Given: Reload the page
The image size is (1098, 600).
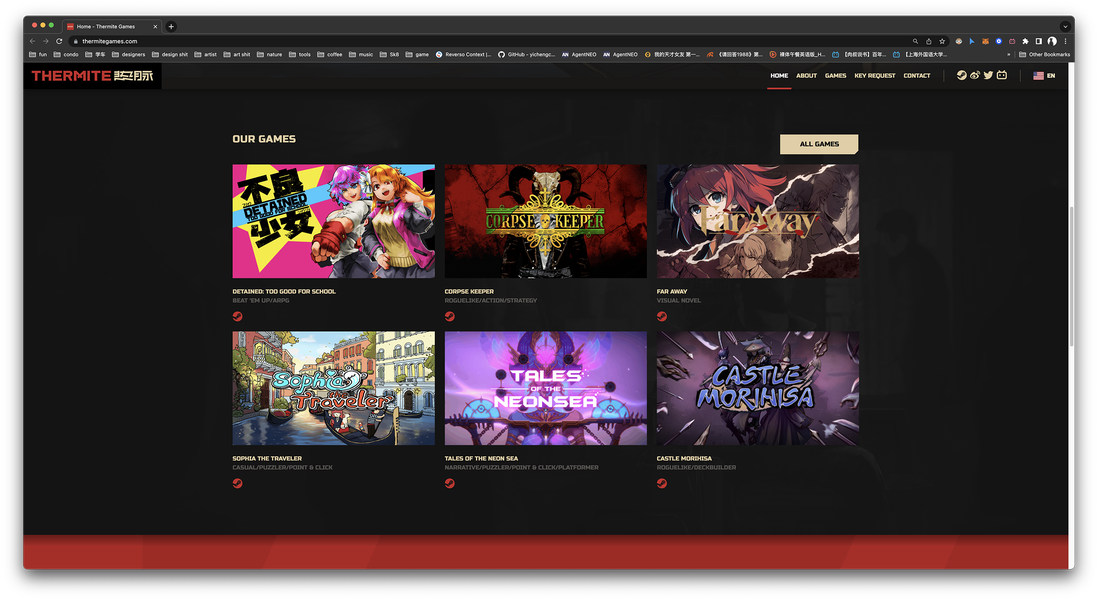Looking at the screenshot, I should (59, 41).
